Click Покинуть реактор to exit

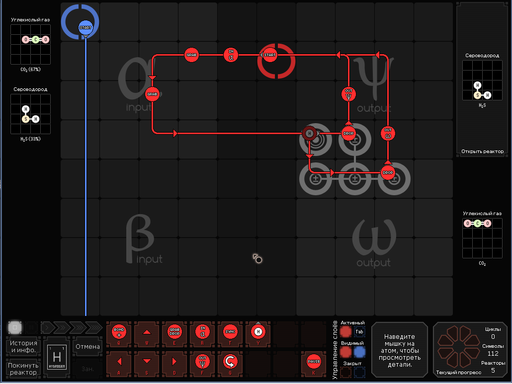pos(23,369)
